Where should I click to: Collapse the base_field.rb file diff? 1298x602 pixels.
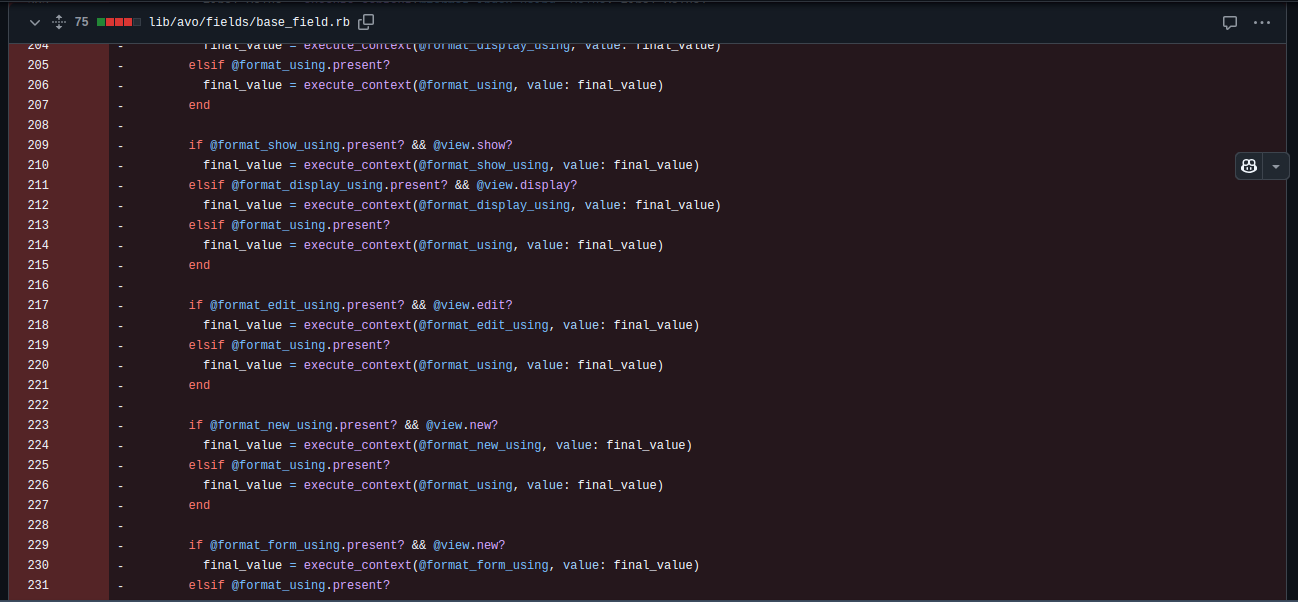pyautogui.click(x=35, y=22)
